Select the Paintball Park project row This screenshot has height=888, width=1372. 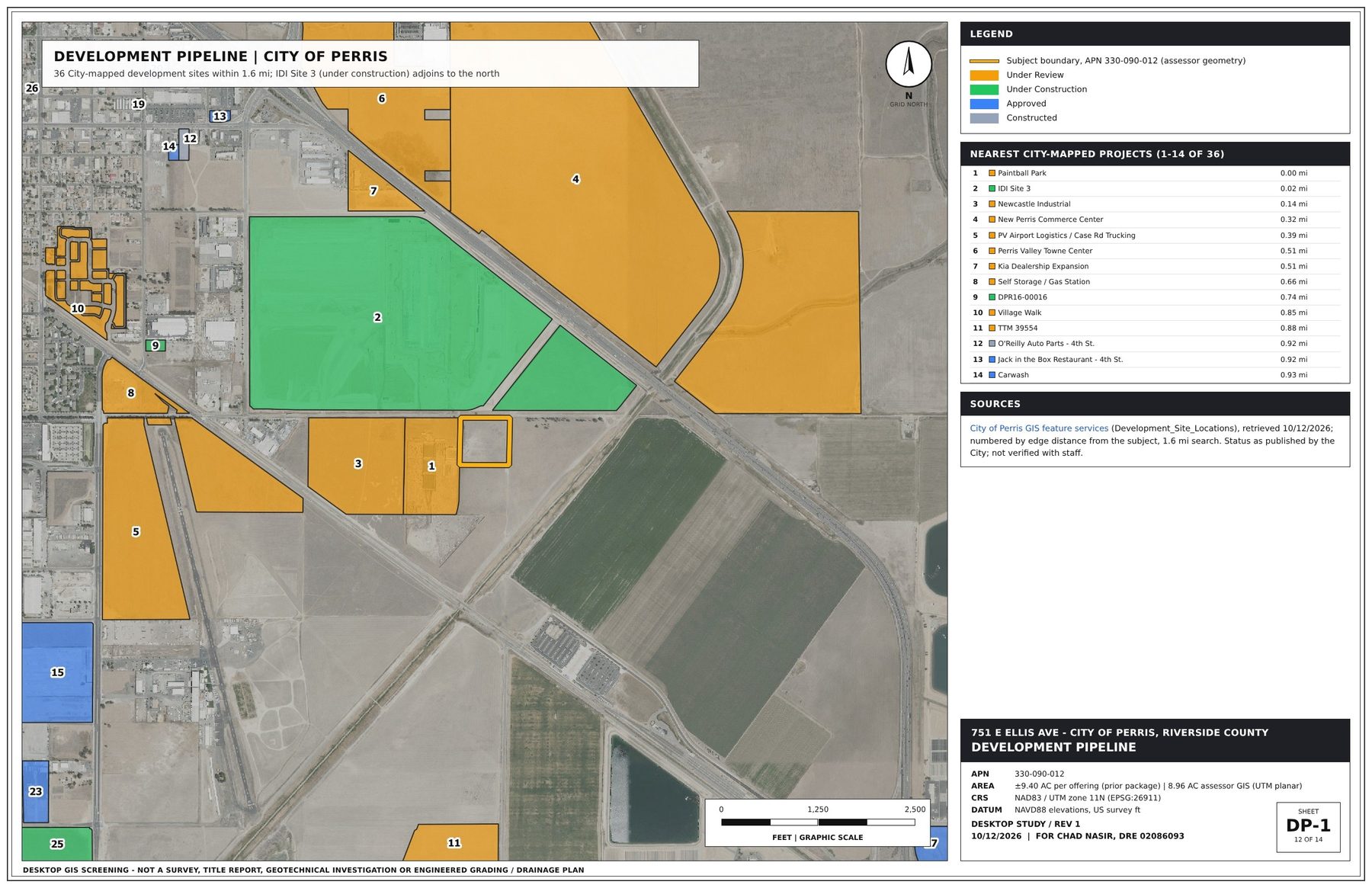[1155, 173]
